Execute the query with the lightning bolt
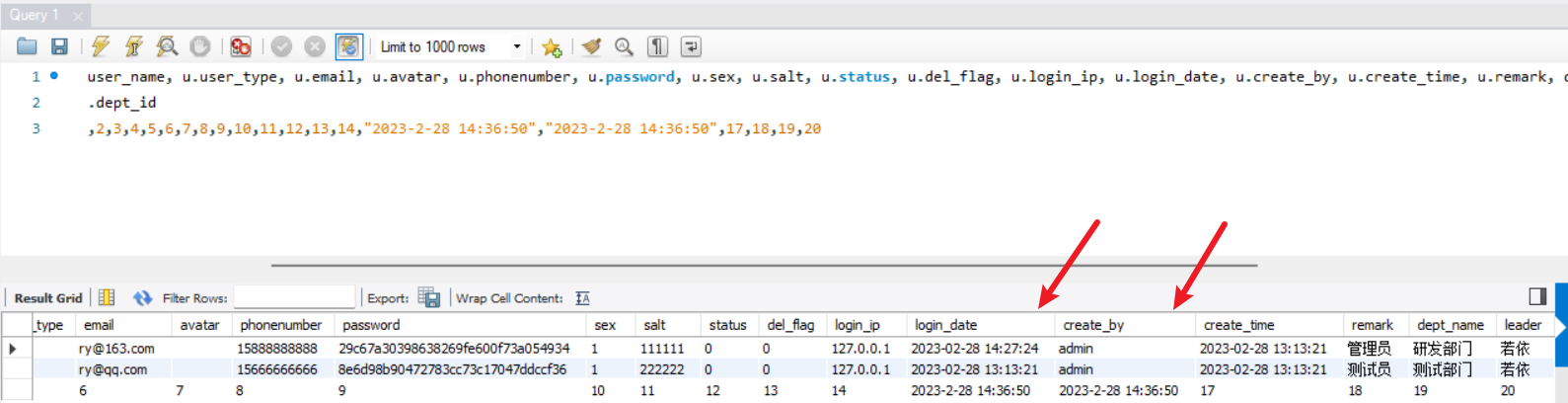This screenshot has width=1568, height=403. click(x=101, y=46)
